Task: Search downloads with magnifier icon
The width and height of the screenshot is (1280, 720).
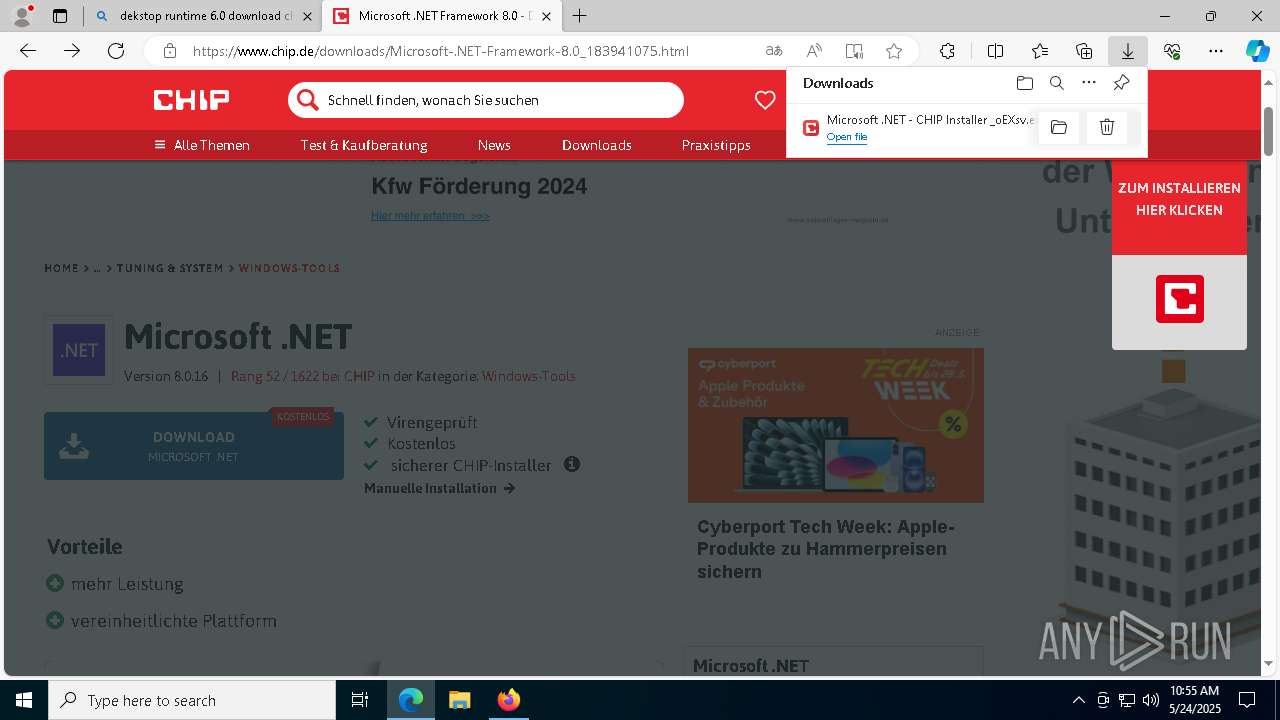Action: (x=1057, y=83)
